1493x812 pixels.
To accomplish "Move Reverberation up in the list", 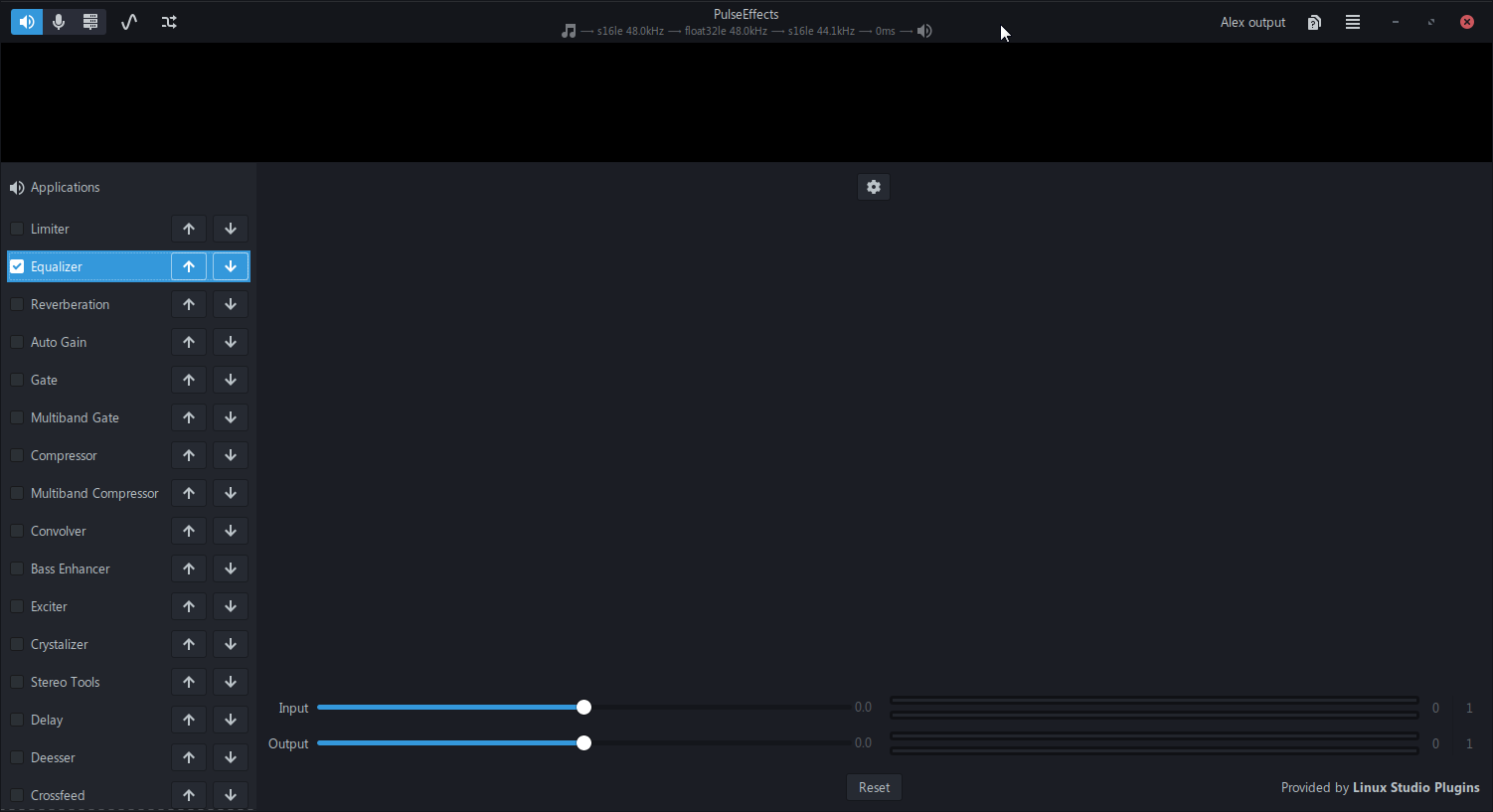I will point(189,304).
